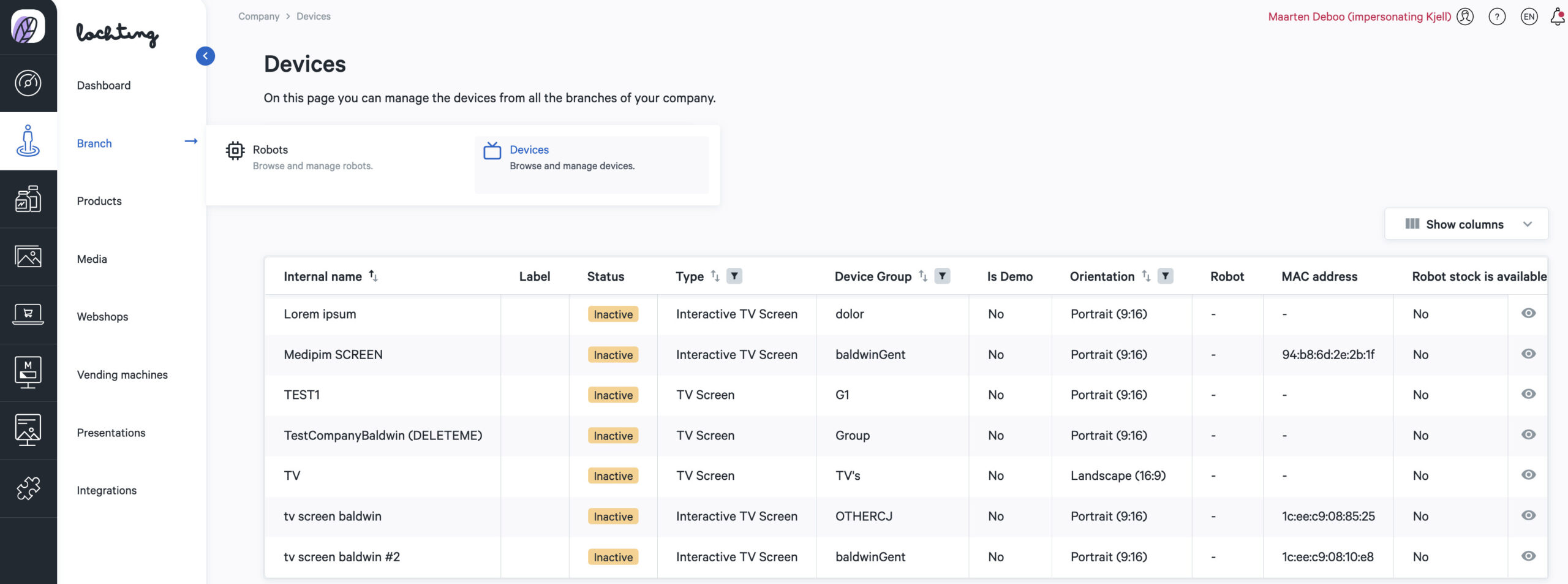
Task: Click the Products bottles icon in sidebar
Action: click(28, 199)
